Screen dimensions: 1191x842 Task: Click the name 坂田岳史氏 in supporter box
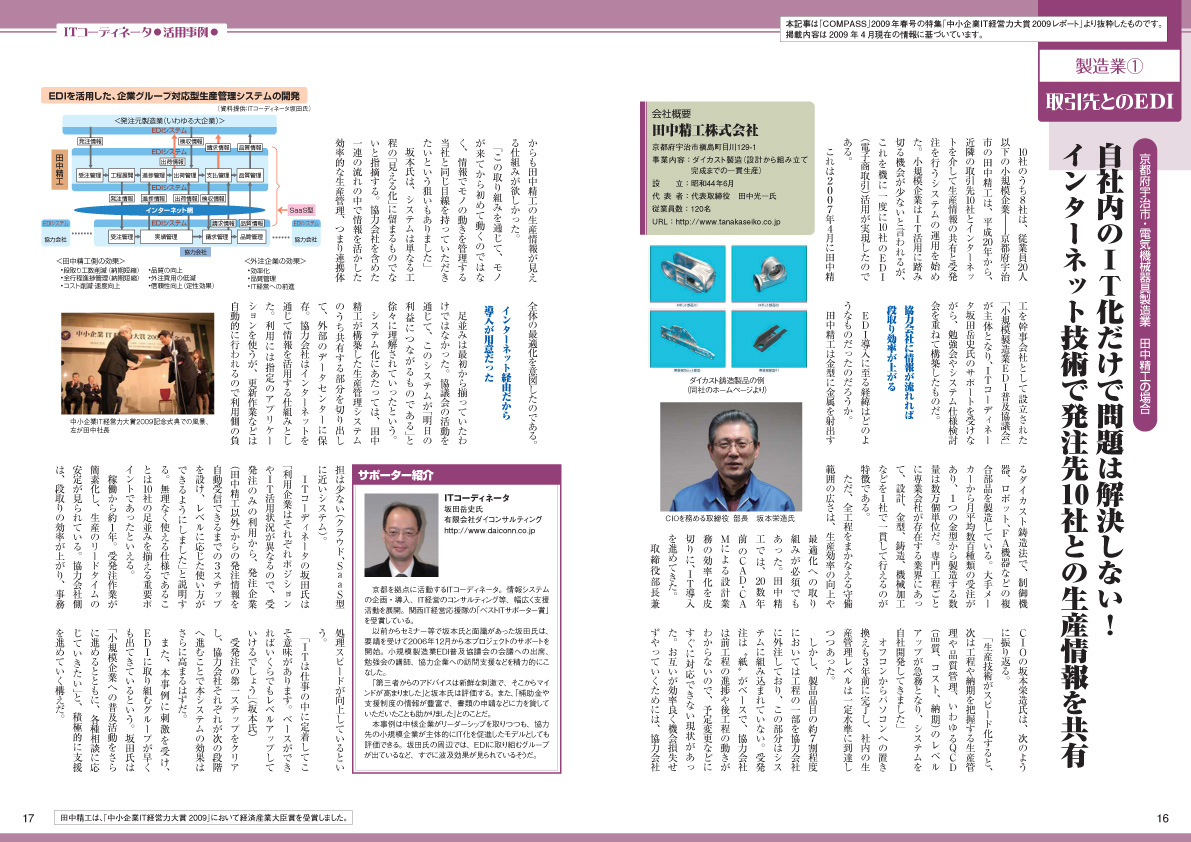coord(464,509)
